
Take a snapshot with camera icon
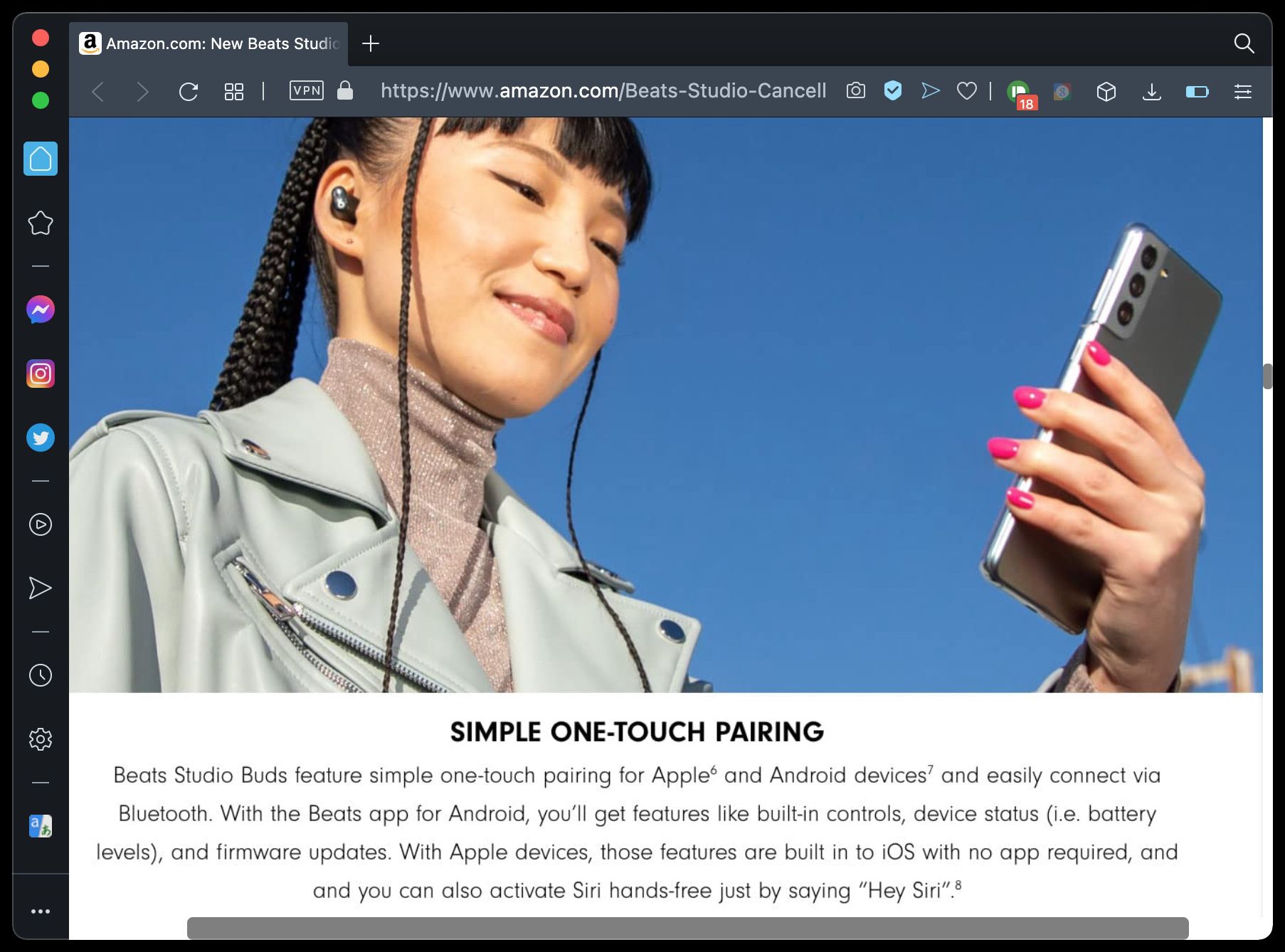click(856, 90)
